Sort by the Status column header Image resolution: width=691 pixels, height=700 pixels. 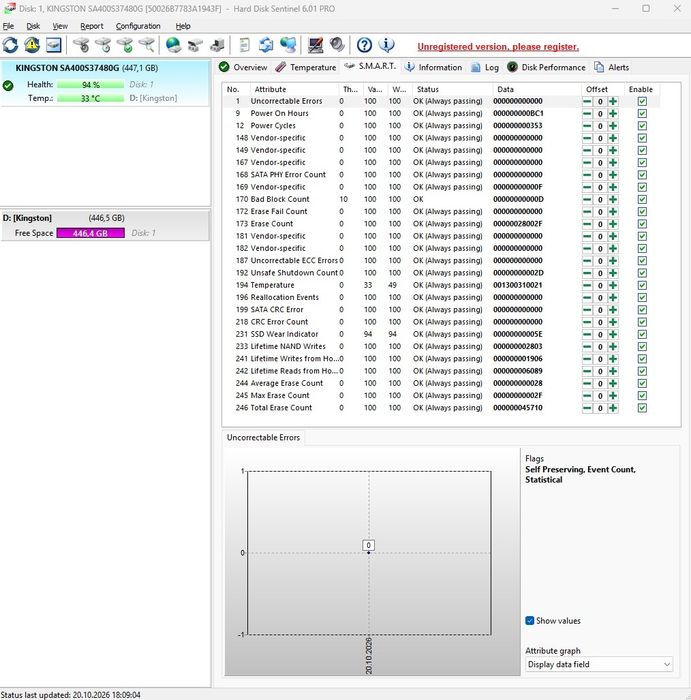point(452,89)
